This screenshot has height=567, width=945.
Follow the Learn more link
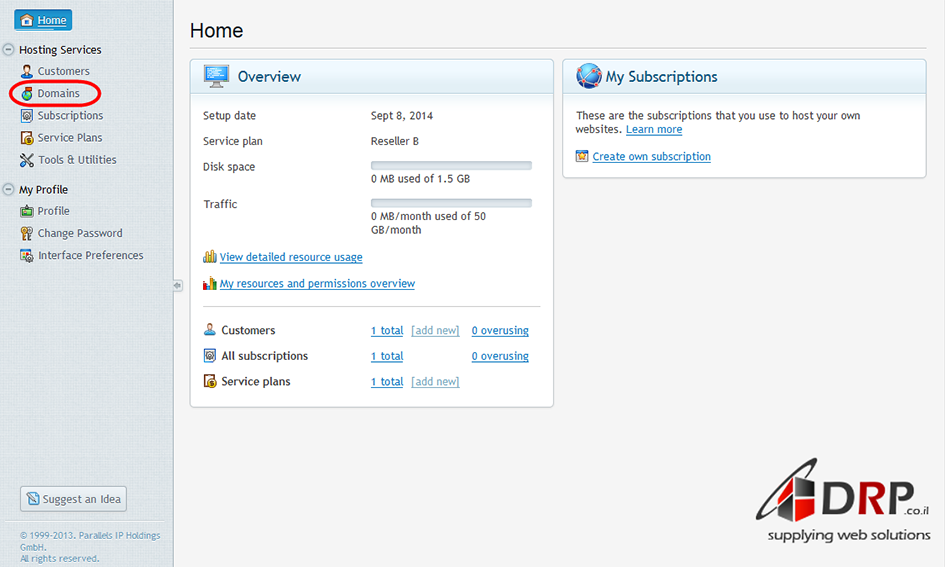tap(654, 129)
